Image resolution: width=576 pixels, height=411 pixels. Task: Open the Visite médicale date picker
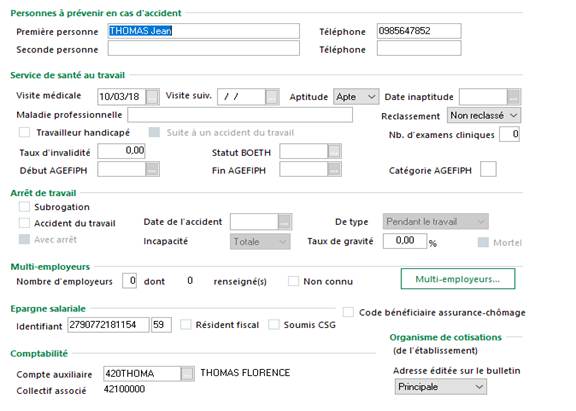(152, 97)
